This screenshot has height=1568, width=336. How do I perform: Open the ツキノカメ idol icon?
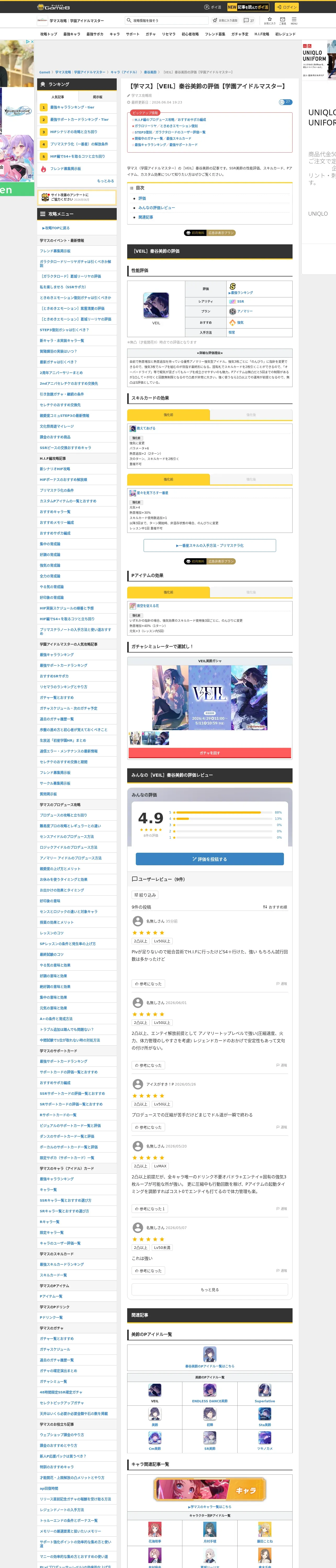pos(265,1438)
